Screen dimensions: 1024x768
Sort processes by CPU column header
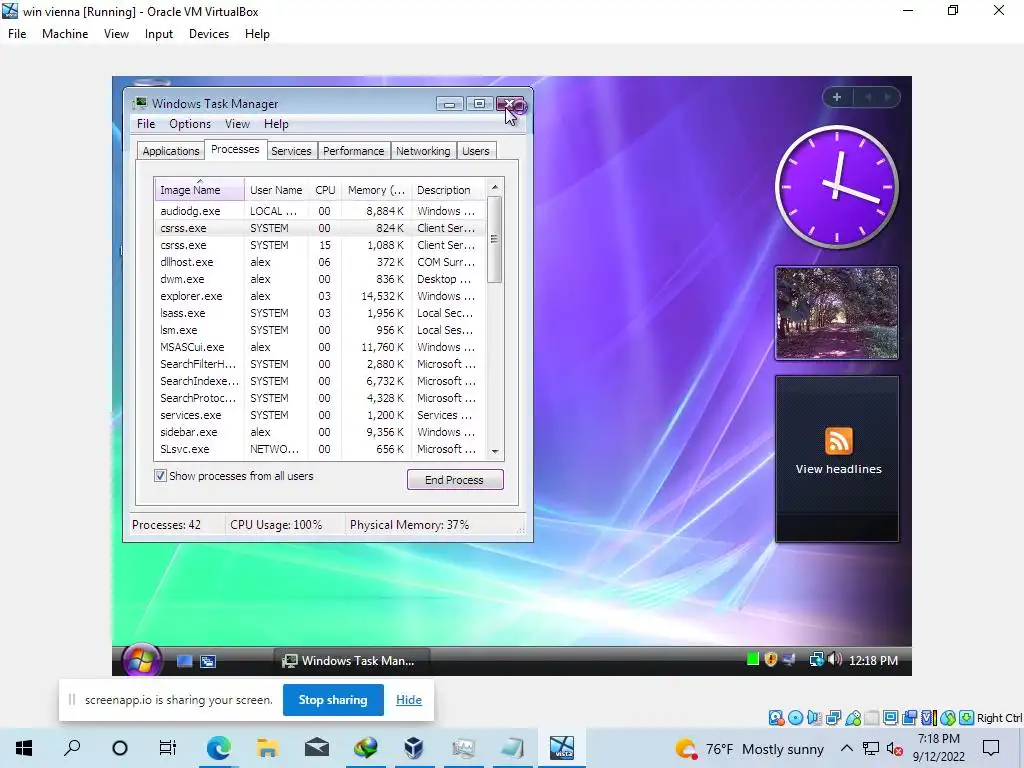pos(325,190)
